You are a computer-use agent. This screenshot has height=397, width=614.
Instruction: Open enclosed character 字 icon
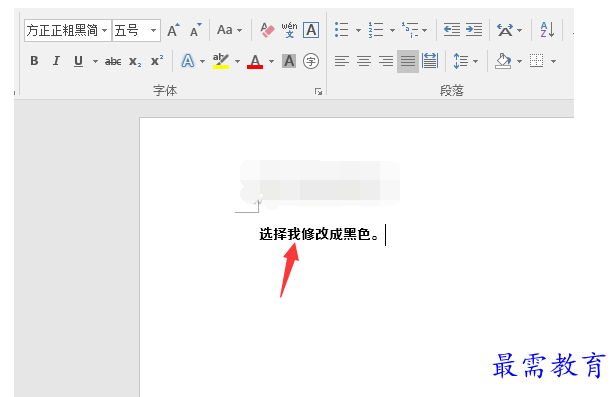tap(311, 61)
